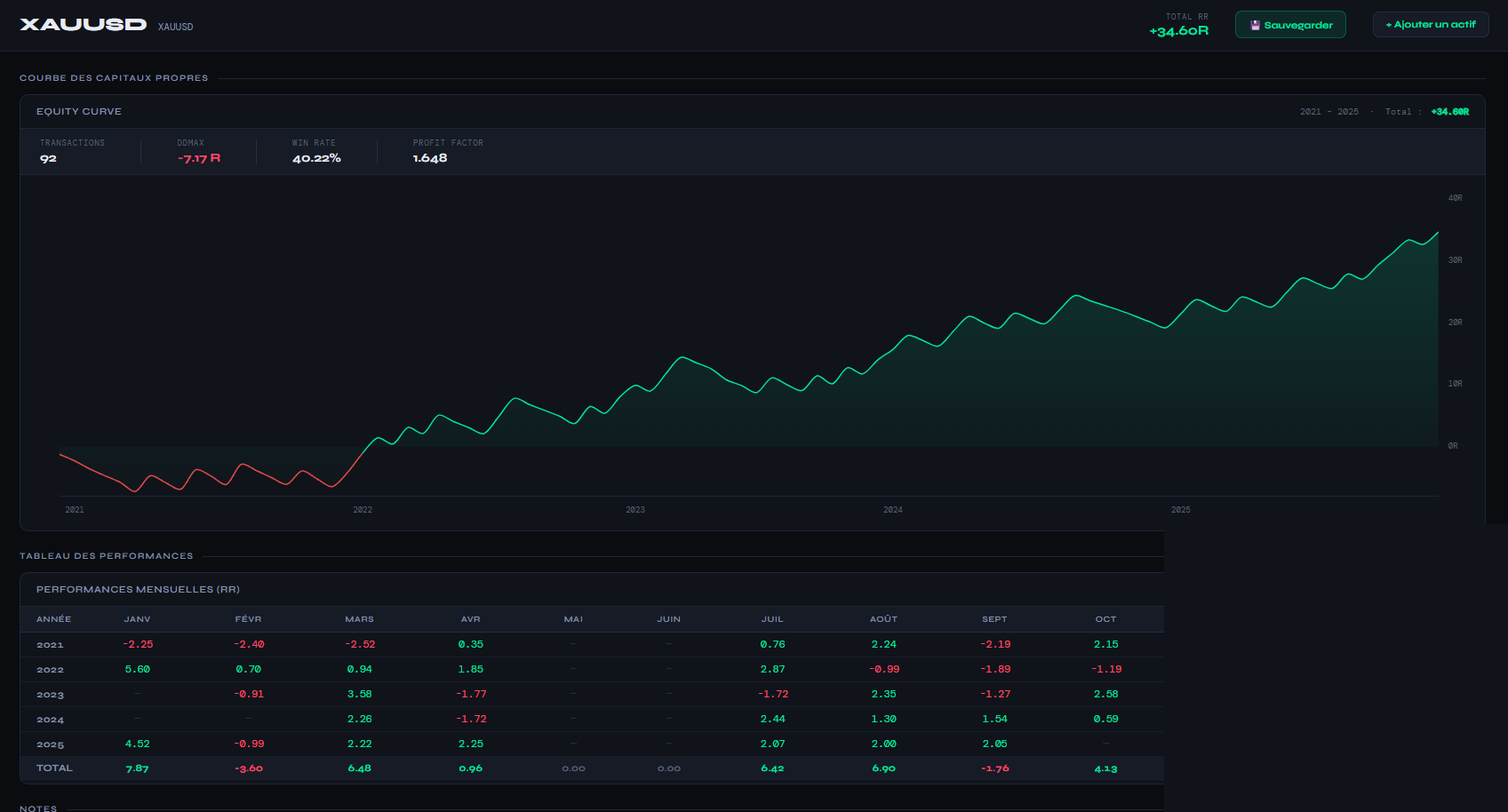Click the Win Rate value 40.22%
Viewport: 1508px width, 812px height.
[316, 158]
